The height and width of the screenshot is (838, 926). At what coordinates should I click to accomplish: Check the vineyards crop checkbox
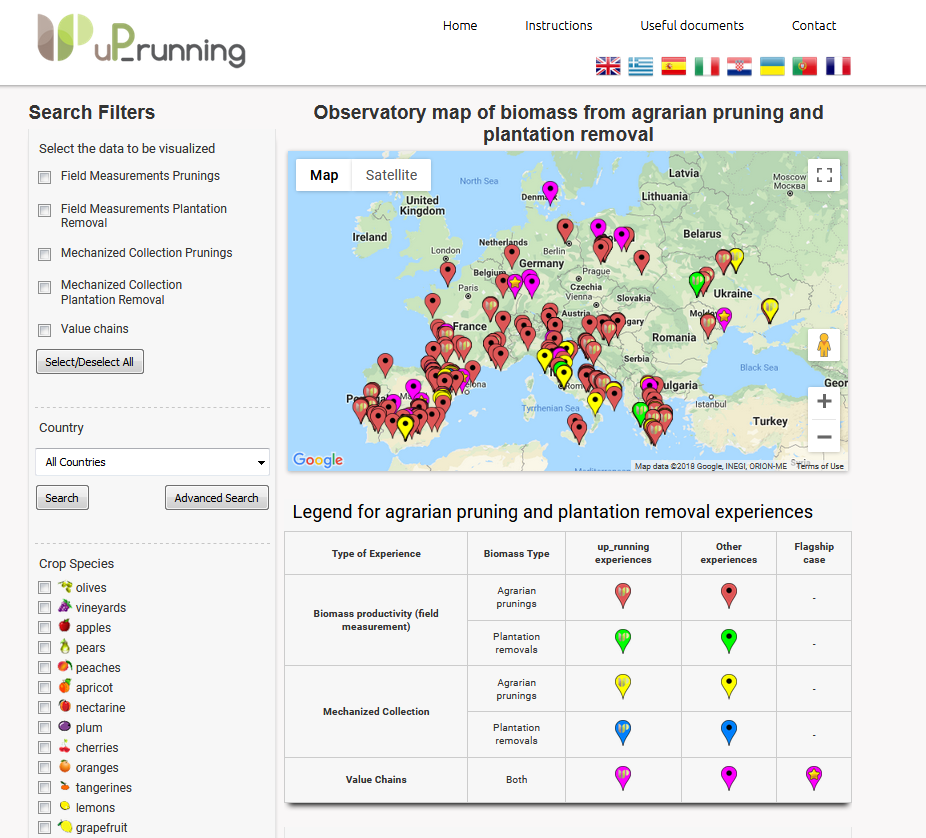click(44, 608)
